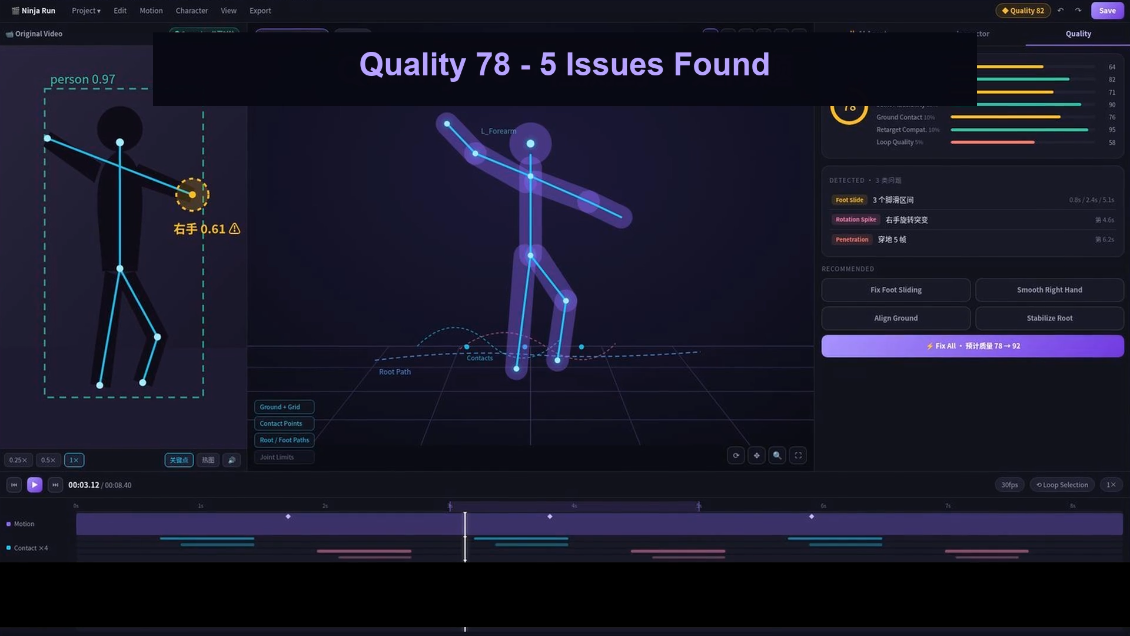Click the undo arrow in top bar

[1060, 11]
